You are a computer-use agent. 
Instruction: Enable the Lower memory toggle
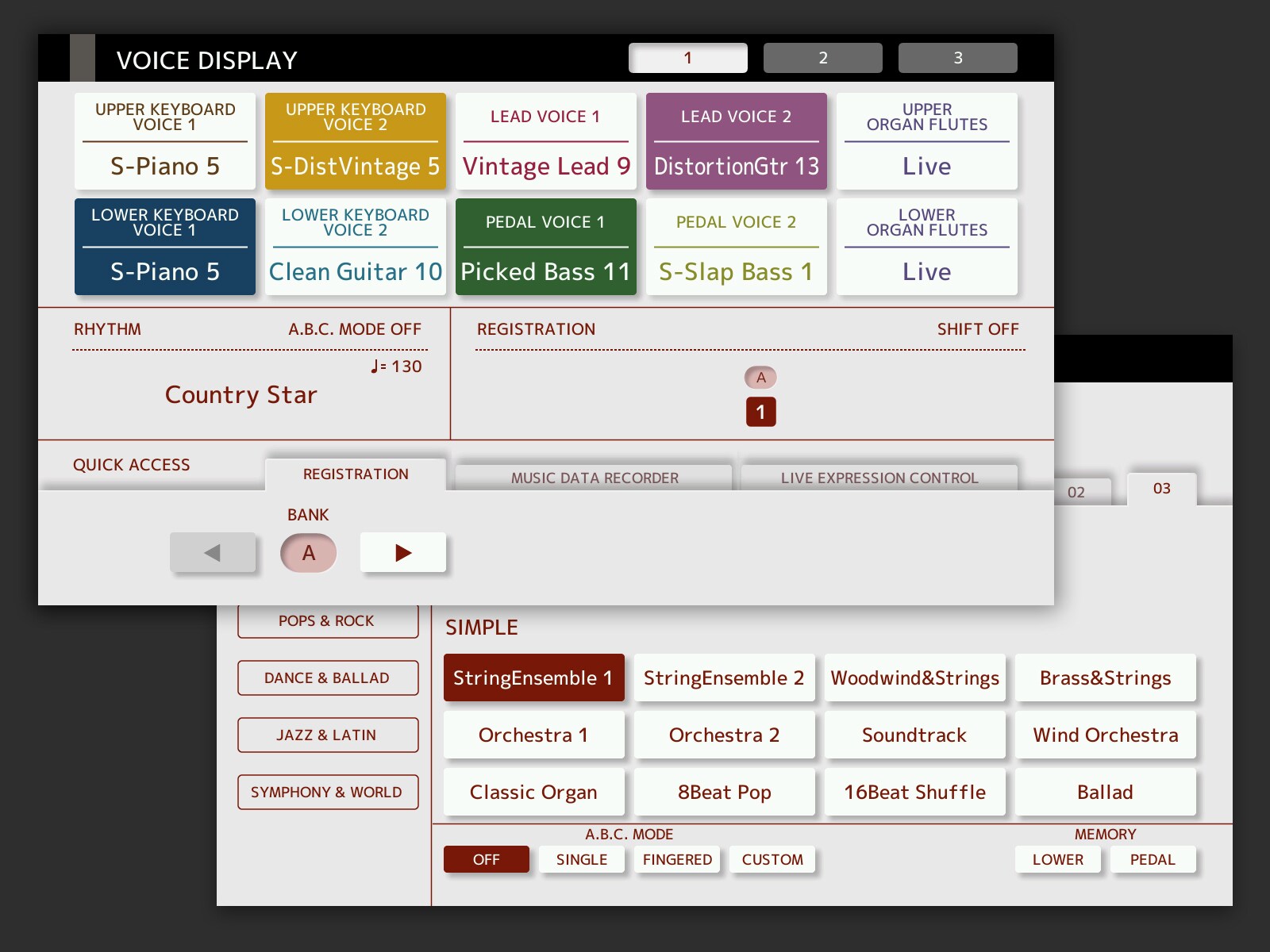coord(1057,859)
